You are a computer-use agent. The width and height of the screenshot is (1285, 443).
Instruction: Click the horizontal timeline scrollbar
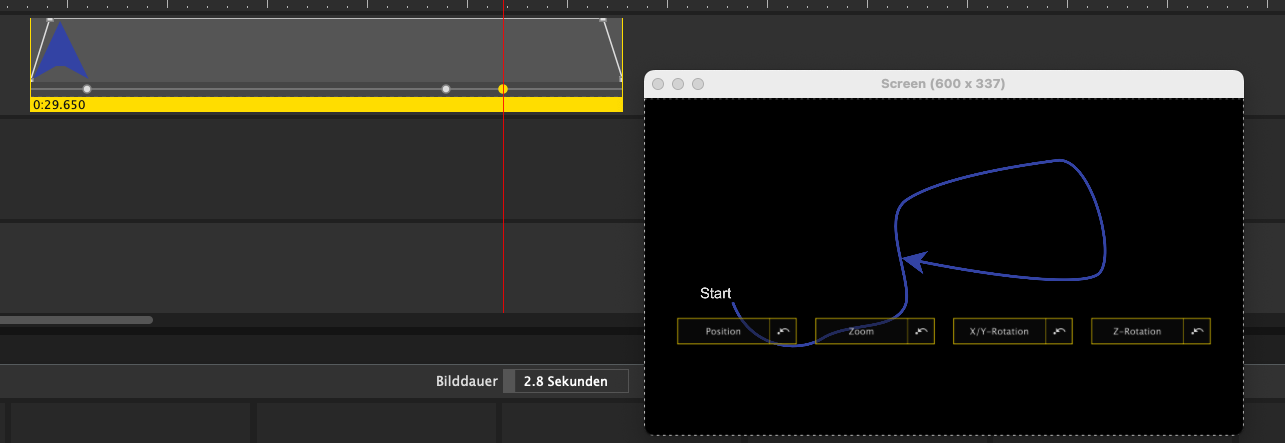tap(76, 320)
